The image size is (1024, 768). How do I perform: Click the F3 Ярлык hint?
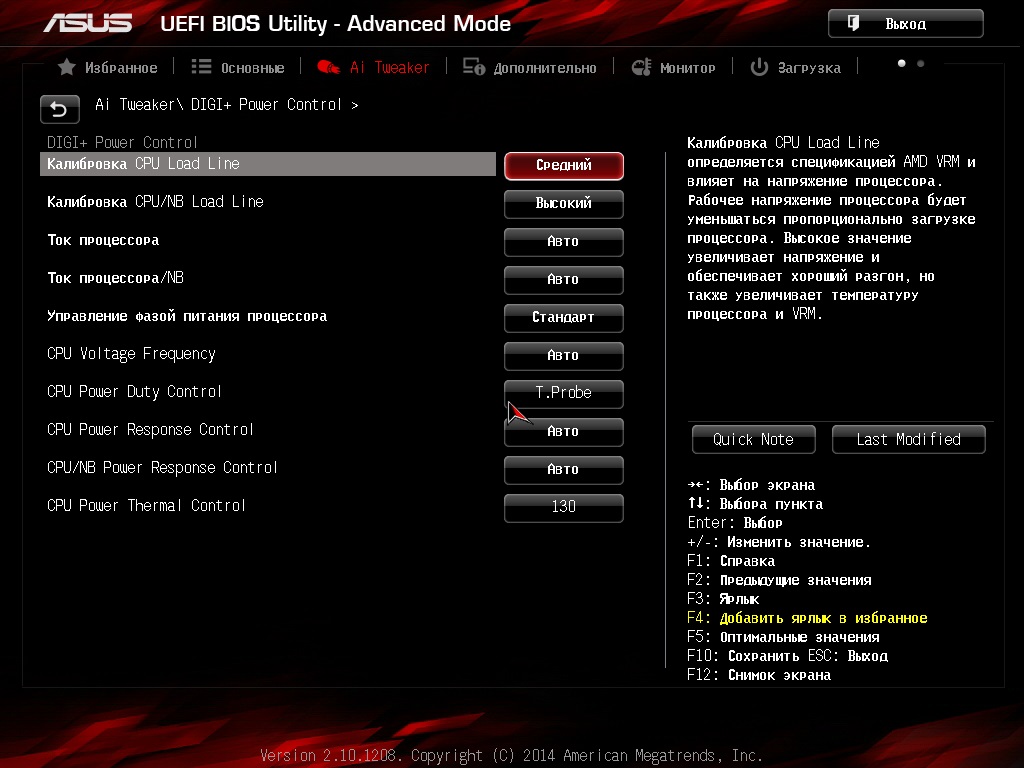723,599
